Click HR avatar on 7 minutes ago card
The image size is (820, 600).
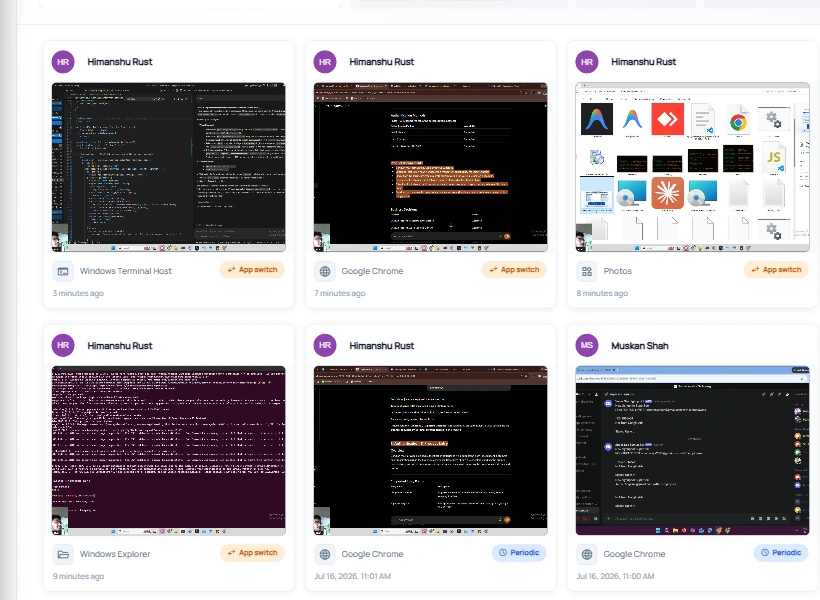[x=325, y=62]
